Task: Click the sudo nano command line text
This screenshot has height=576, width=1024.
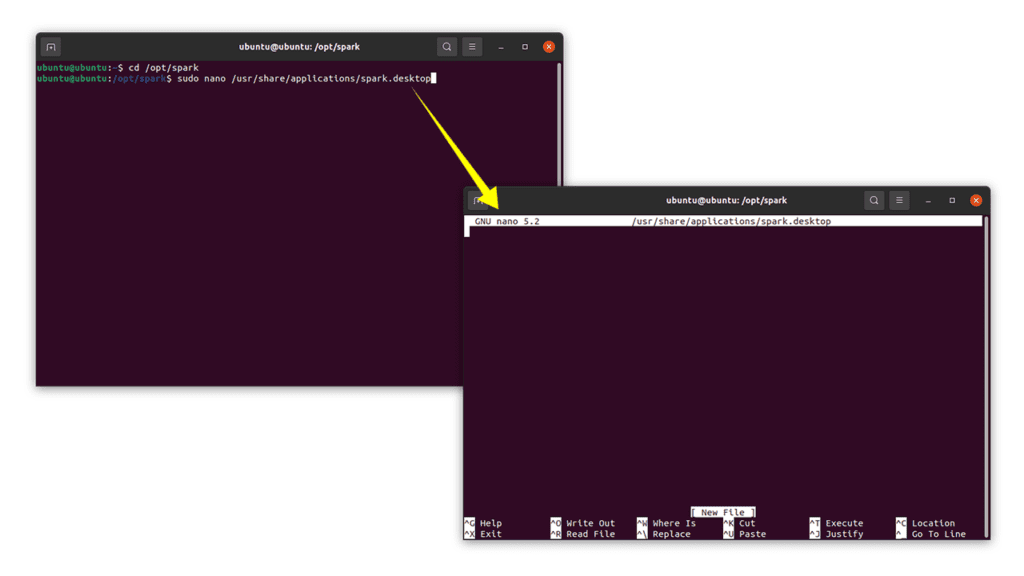Action: tap(303, 78)
